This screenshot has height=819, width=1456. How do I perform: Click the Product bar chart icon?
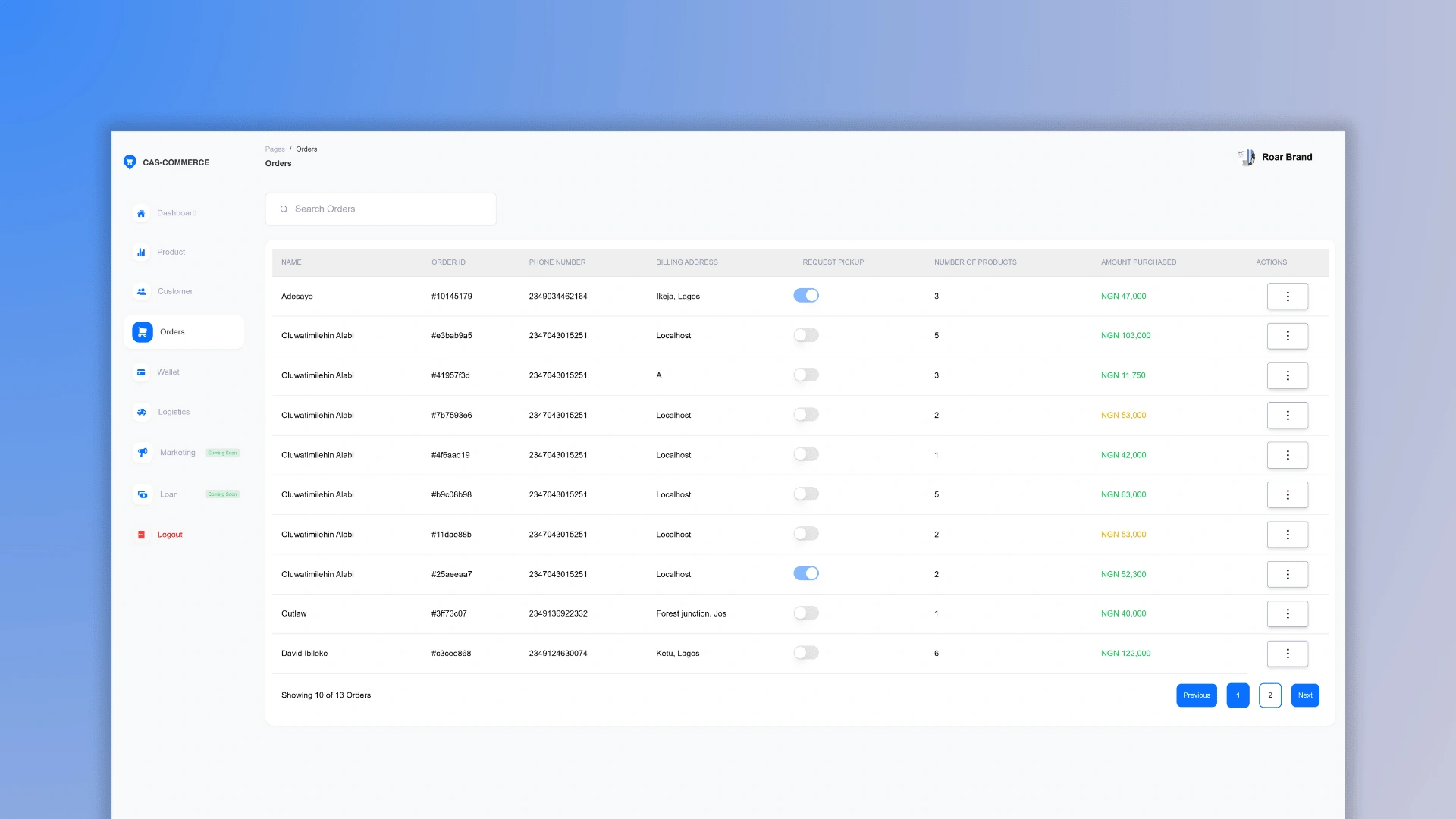[x=141, y=252]
